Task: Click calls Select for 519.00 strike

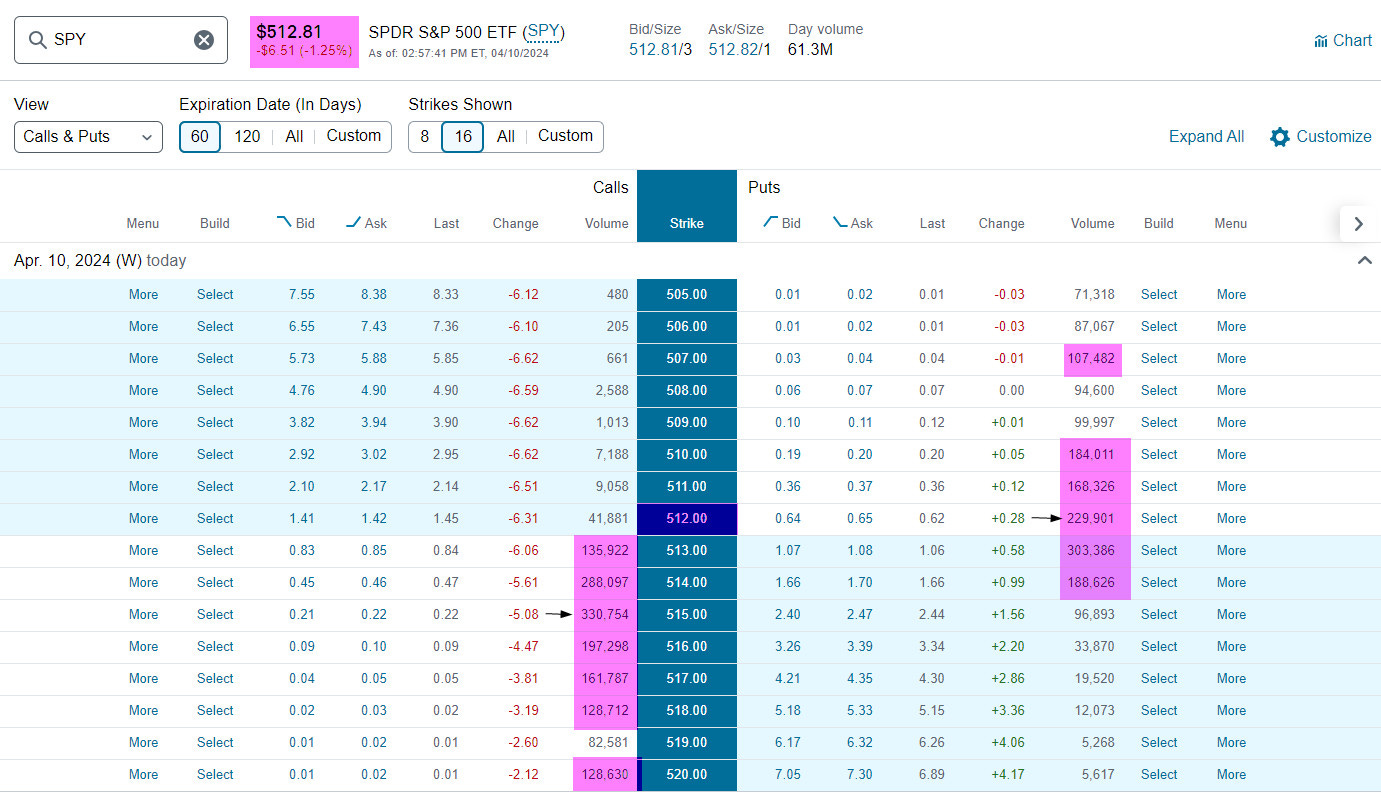Action: [215, 743]
